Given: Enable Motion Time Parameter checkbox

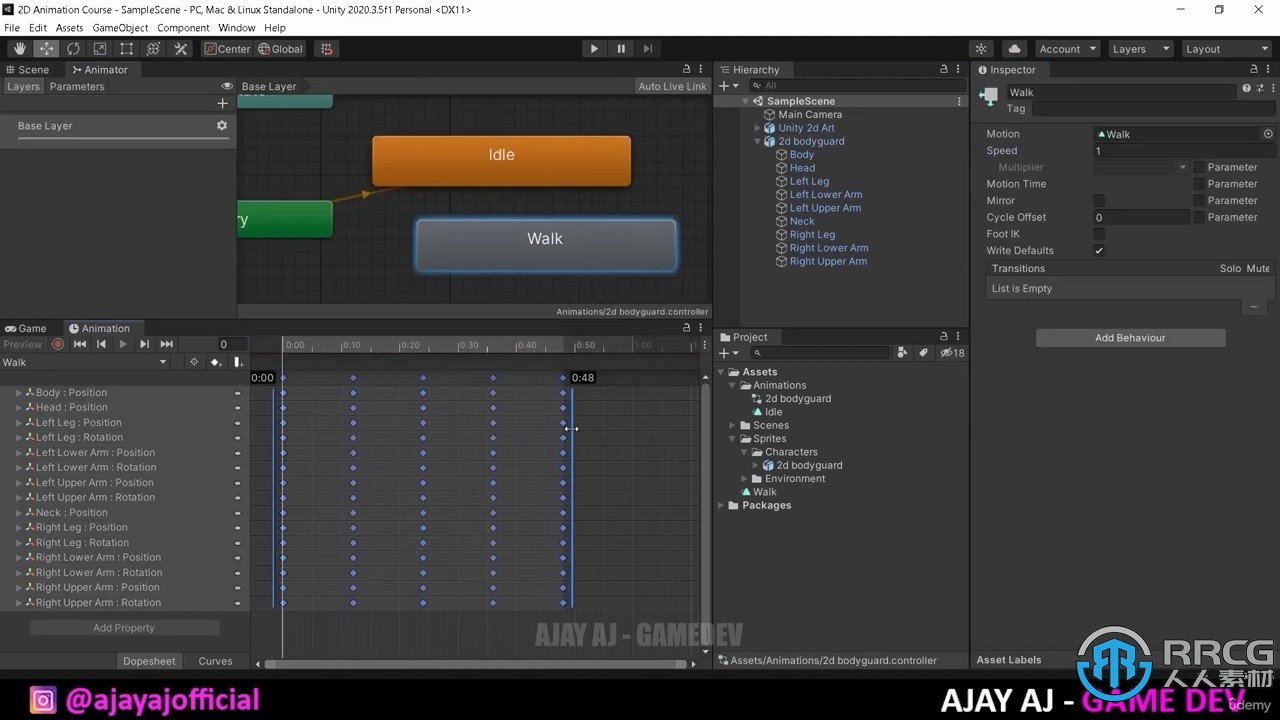Looking at the screenshot, I should point(1199,184).
